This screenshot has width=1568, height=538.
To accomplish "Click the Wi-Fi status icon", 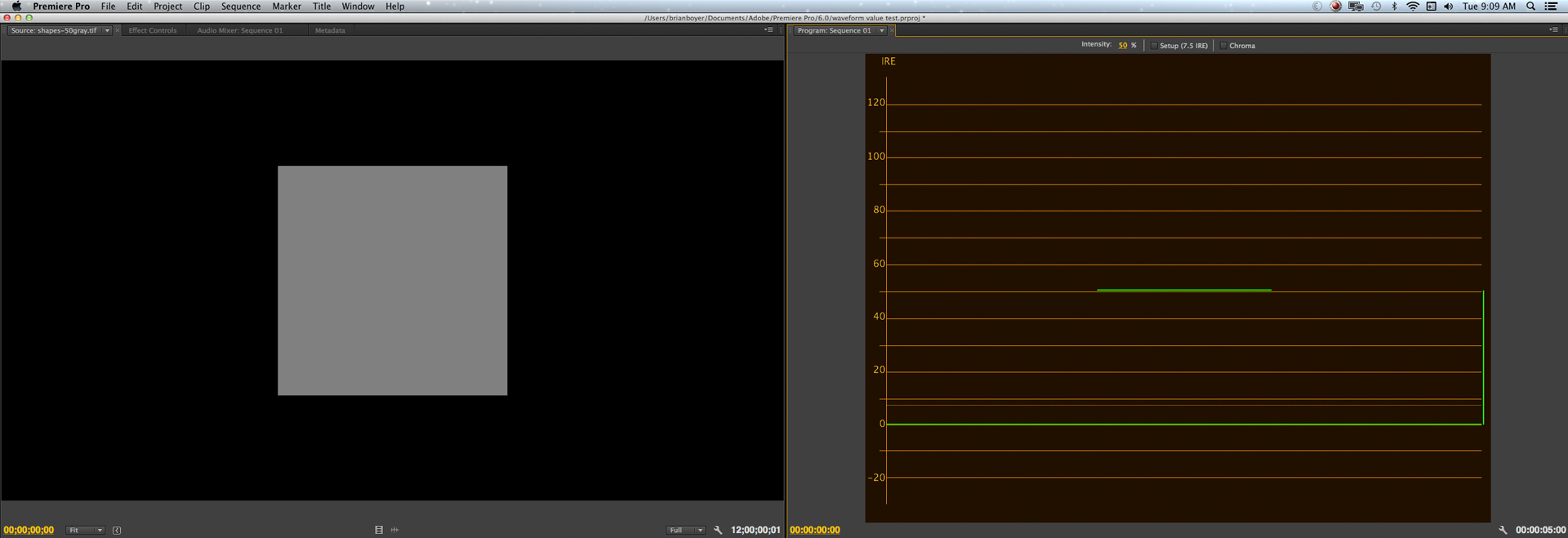I will (1412, 7).
